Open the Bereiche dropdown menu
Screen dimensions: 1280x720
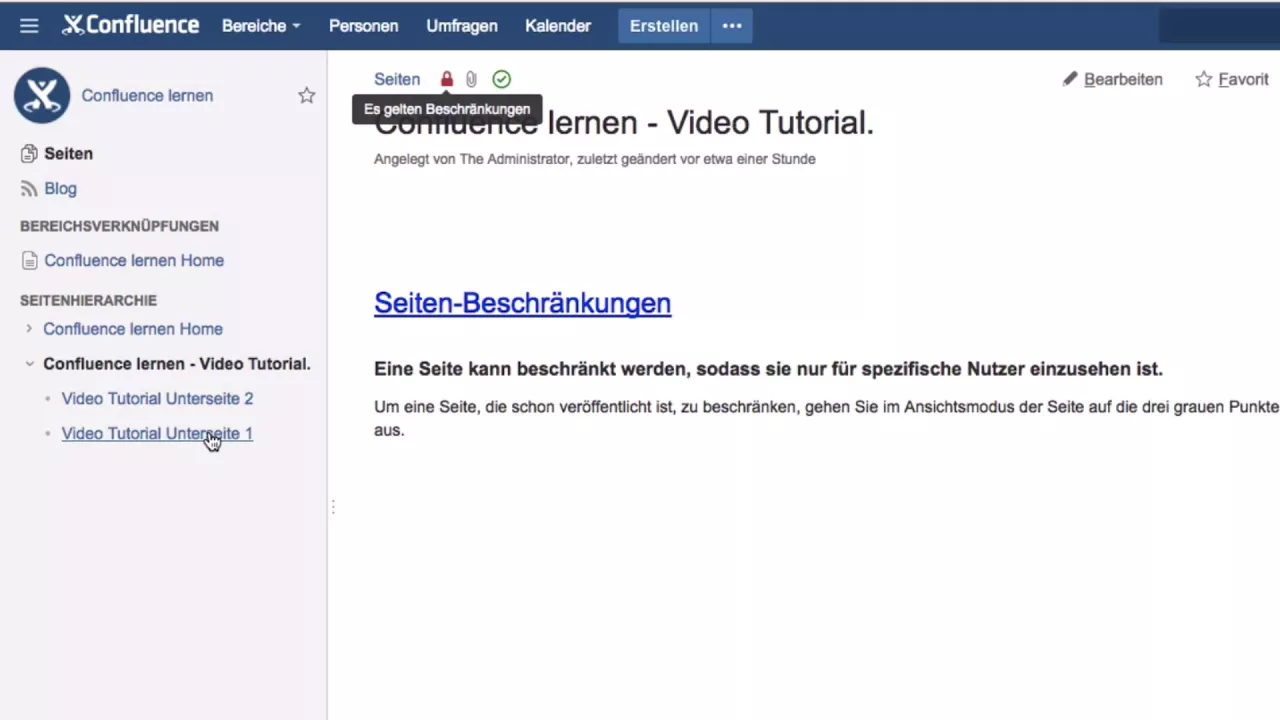tap(261, 26)
